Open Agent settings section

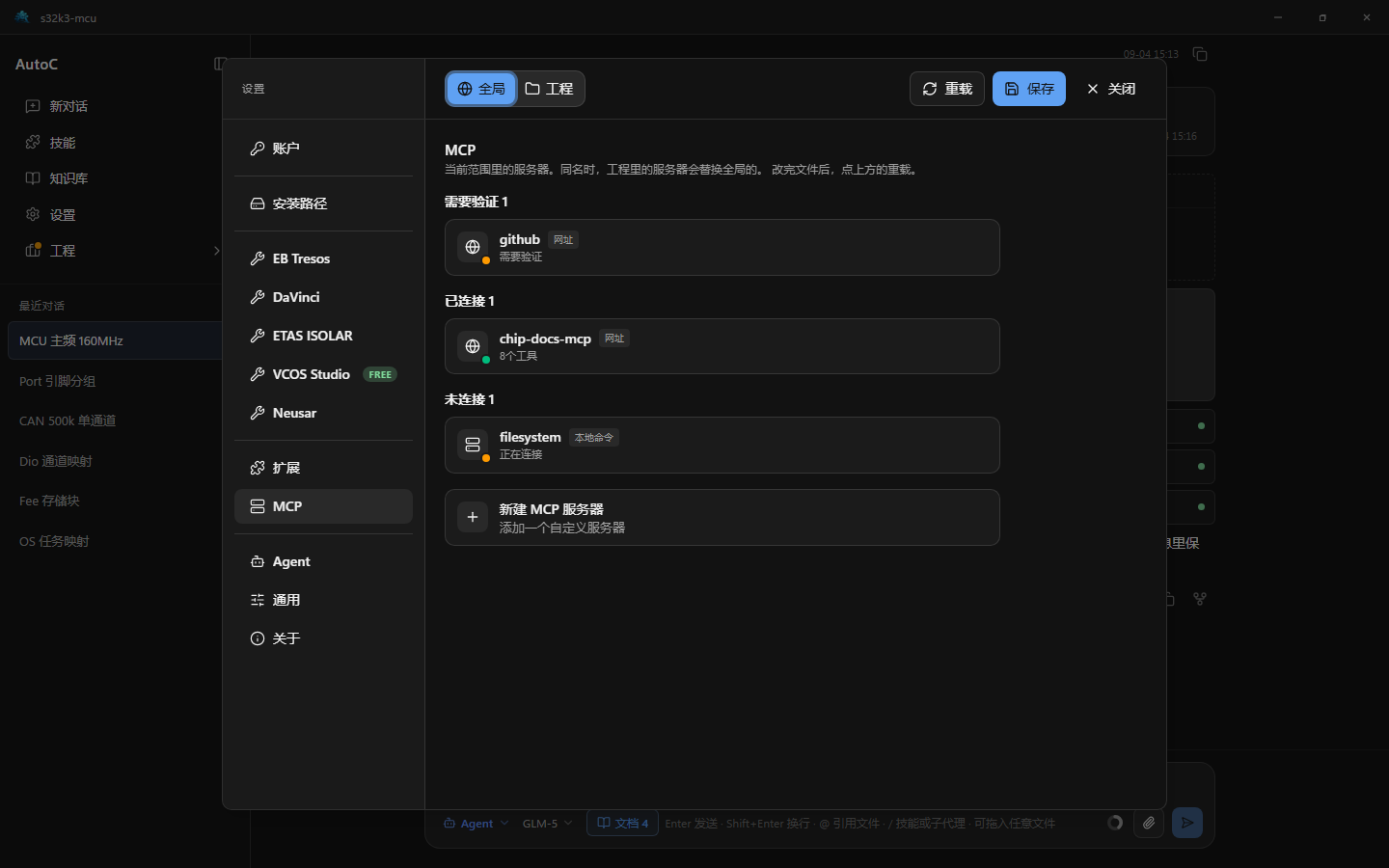(x=323, y=561)
